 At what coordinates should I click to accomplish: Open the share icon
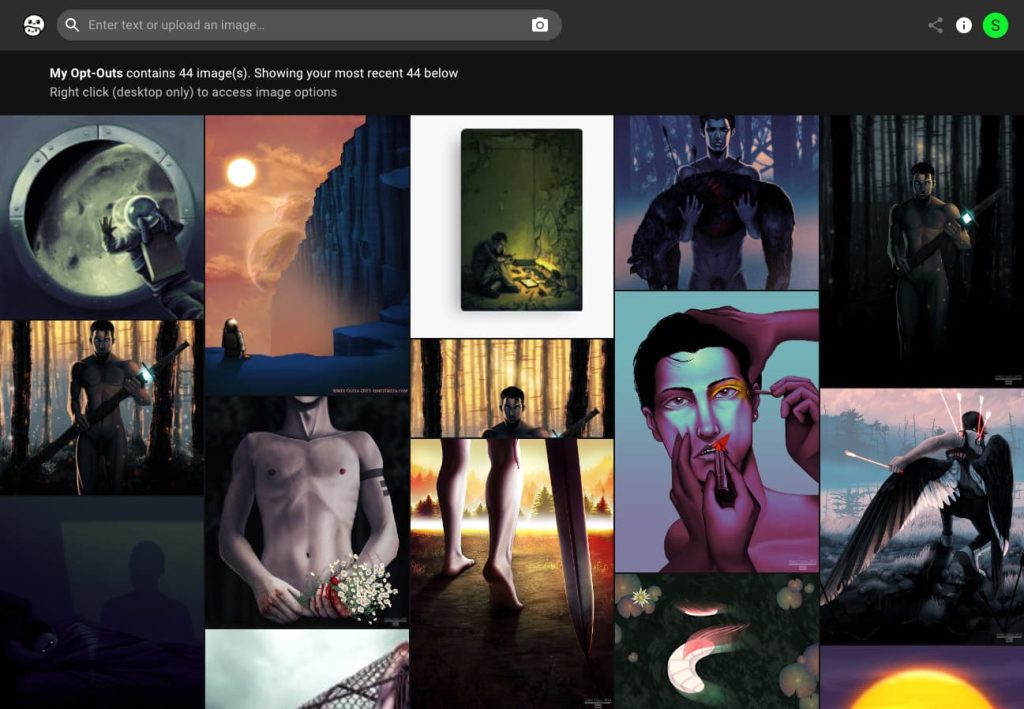coord(935,25)
